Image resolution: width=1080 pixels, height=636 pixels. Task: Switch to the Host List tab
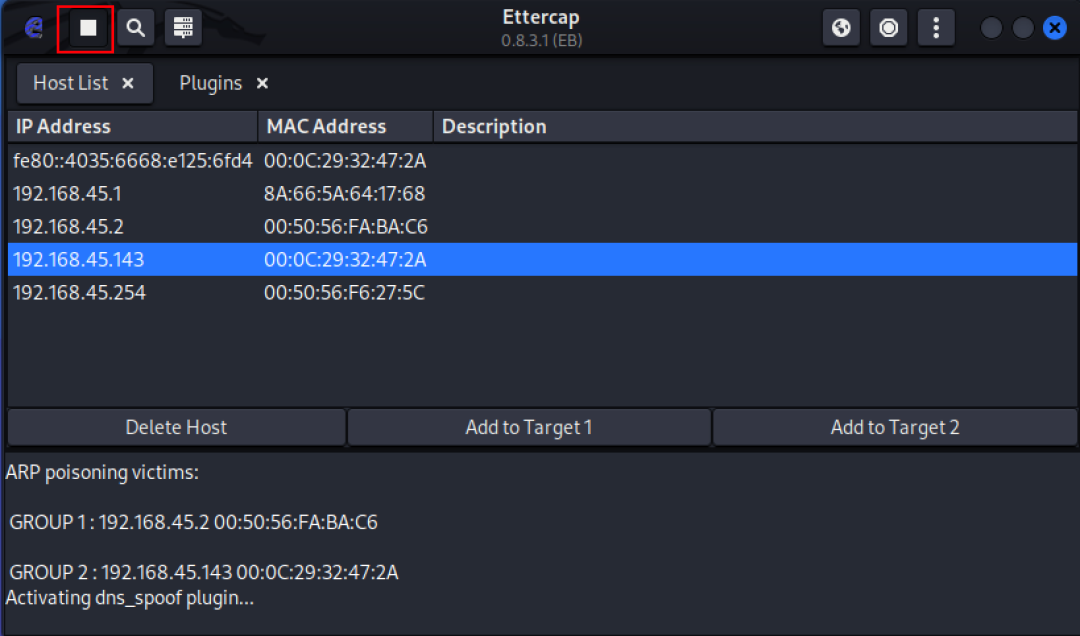coord(70,83)
